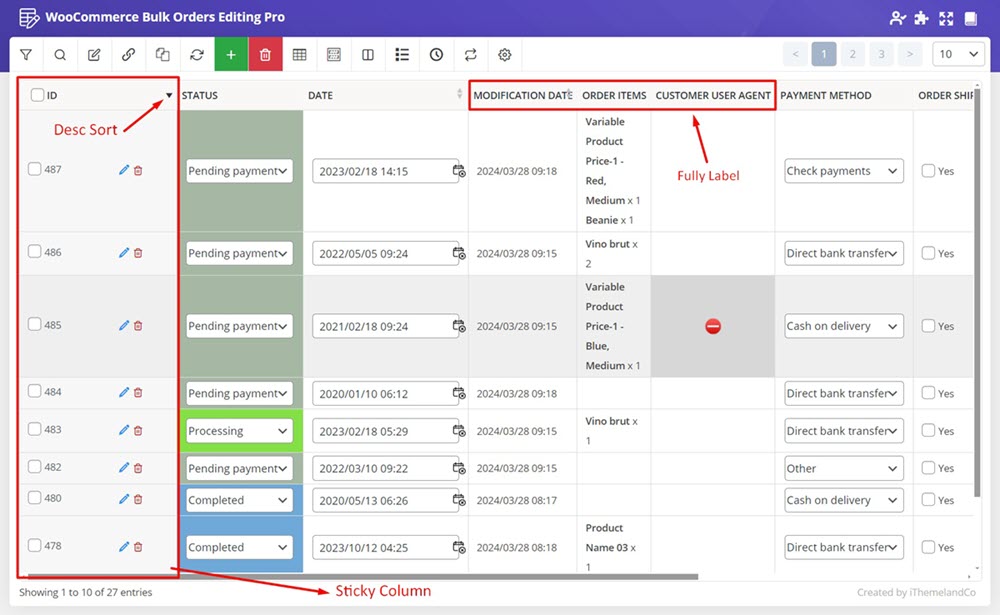
Task: Select order 486 checkbox
Action: pyautogui.click(x=34, y=251)
